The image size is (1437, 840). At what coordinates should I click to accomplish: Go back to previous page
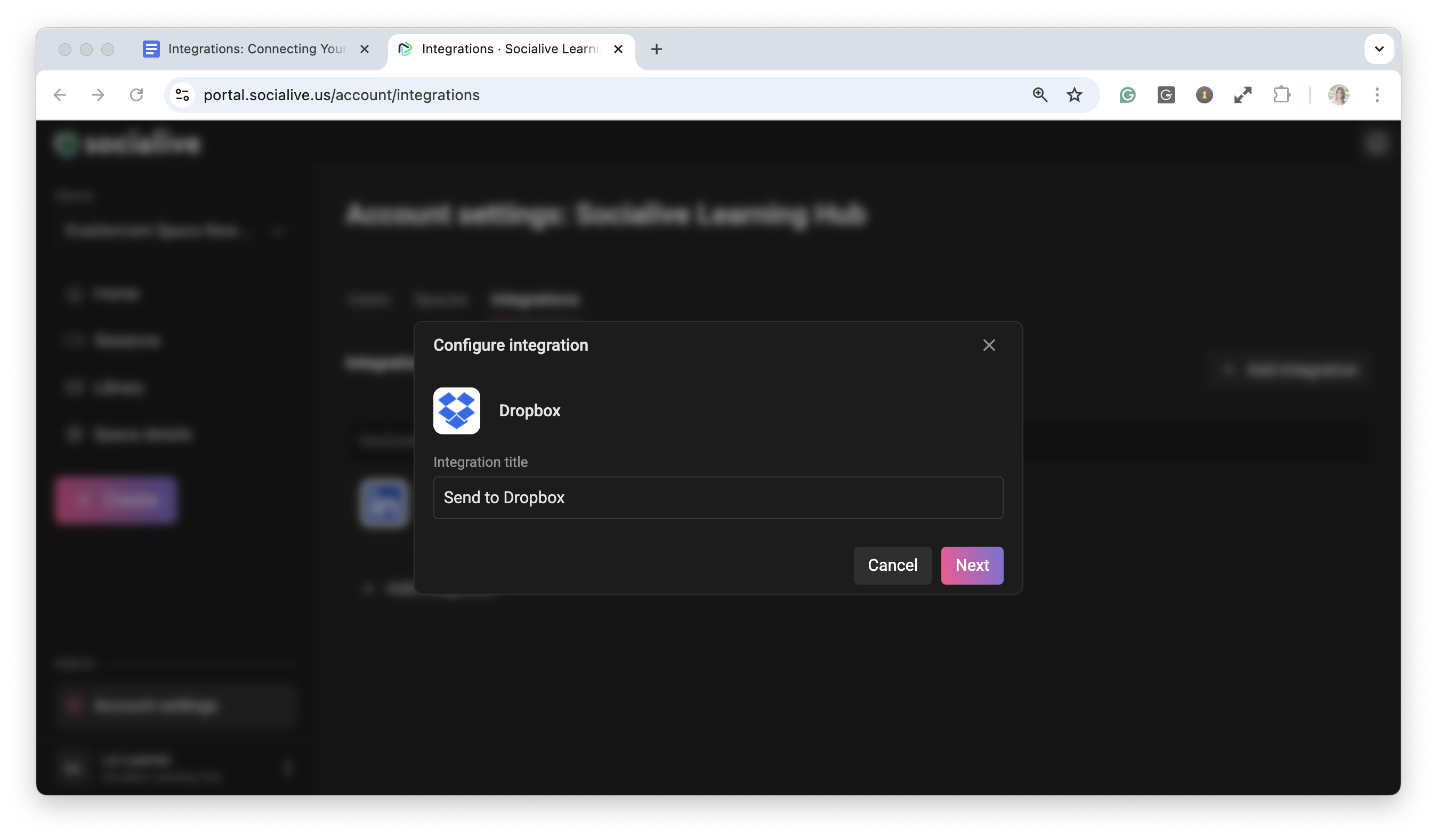coord(60,95)
